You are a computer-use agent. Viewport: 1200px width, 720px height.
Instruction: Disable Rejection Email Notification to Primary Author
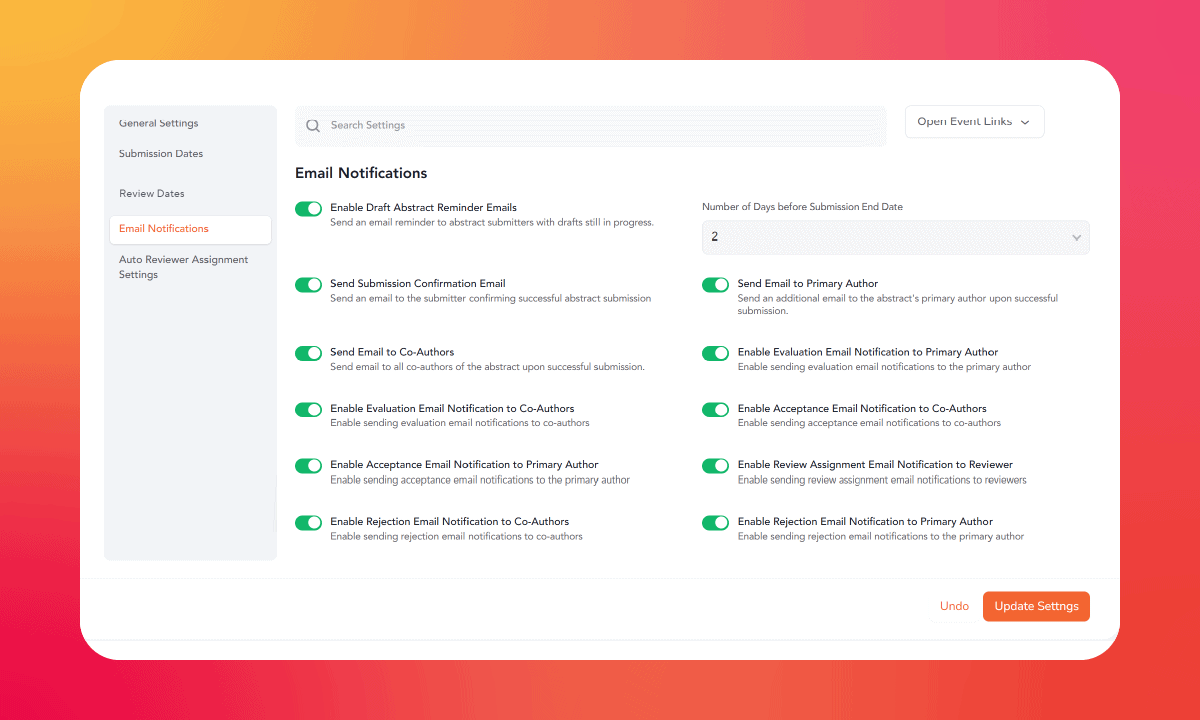pyautogui.click(x=715, y=522)
